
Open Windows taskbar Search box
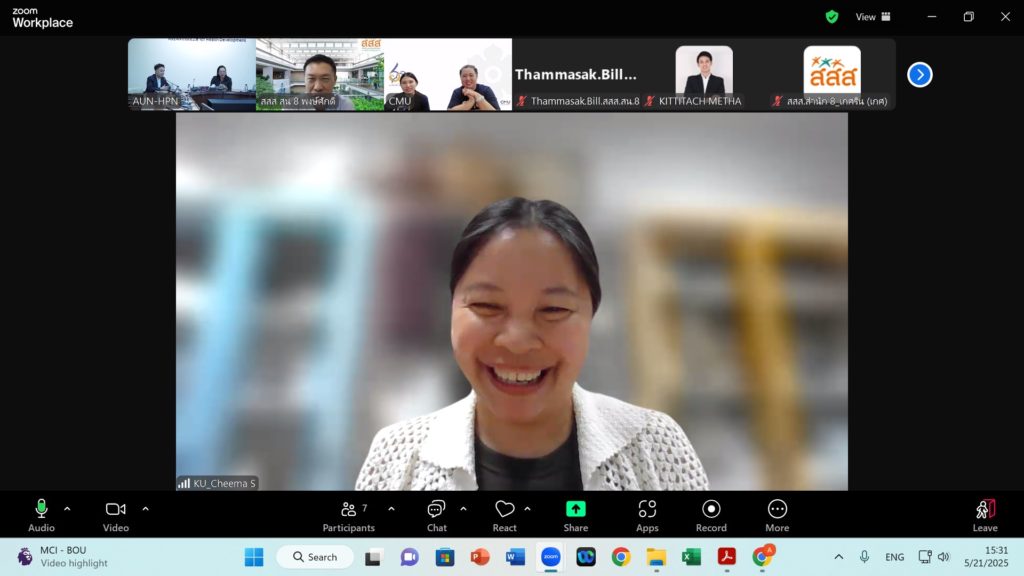[x=315, y=557]
